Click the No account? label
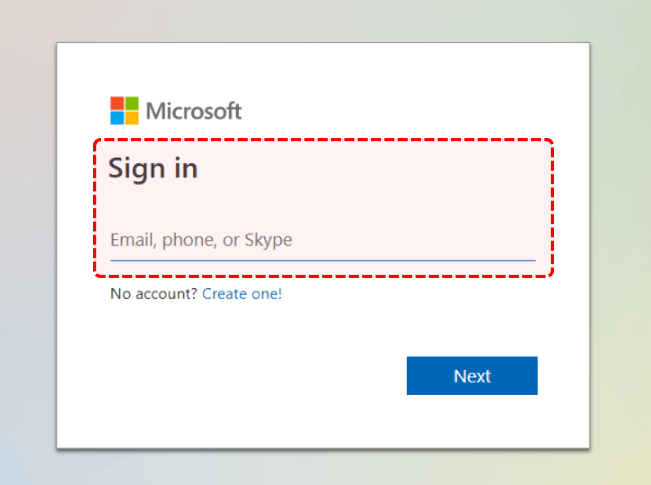This screenshot has height=485, width=651. [154, 294]
